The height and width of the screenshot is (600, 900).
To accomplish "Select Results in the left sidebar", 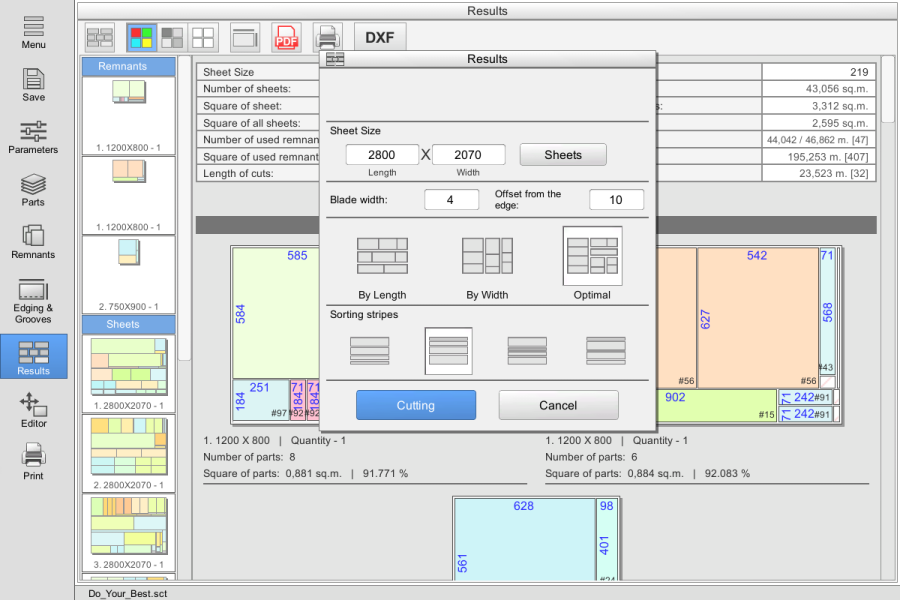I will [x=34, y=357].
